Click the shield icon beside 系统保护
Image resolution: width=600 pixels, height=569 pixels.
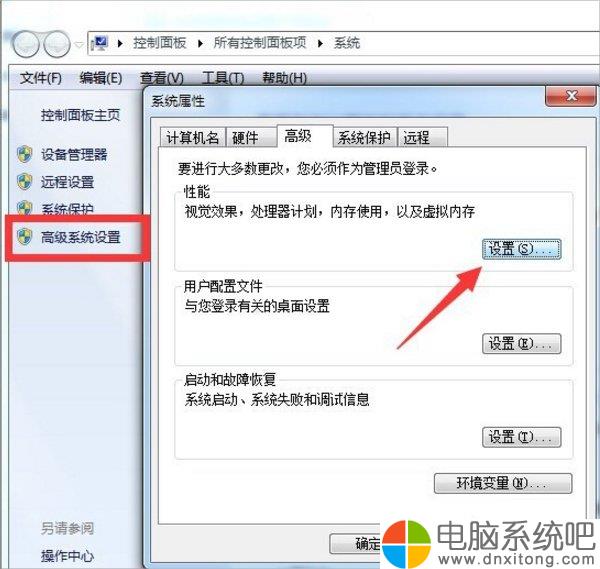(x=25, y=207)
